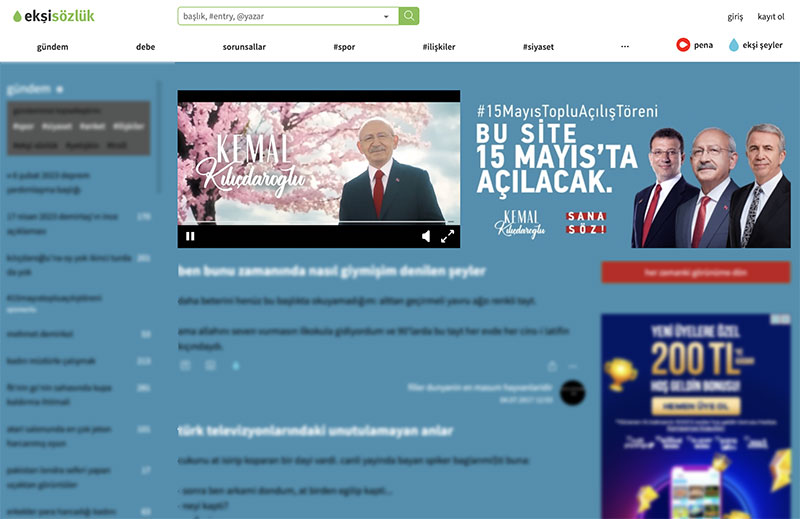The height and width of the screenshot is (519, 800).
Task: Pause the Kemal Kılıçdaroğlu video
Action: (190, 237)
